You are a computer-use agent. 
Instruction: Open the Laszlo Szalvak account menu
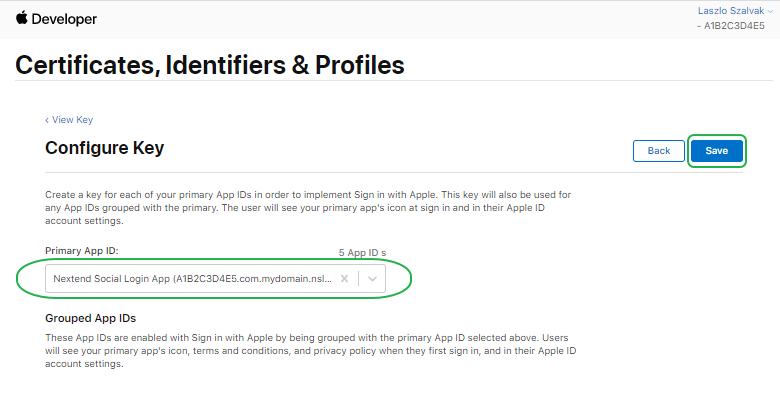click(x=734, y=10)
